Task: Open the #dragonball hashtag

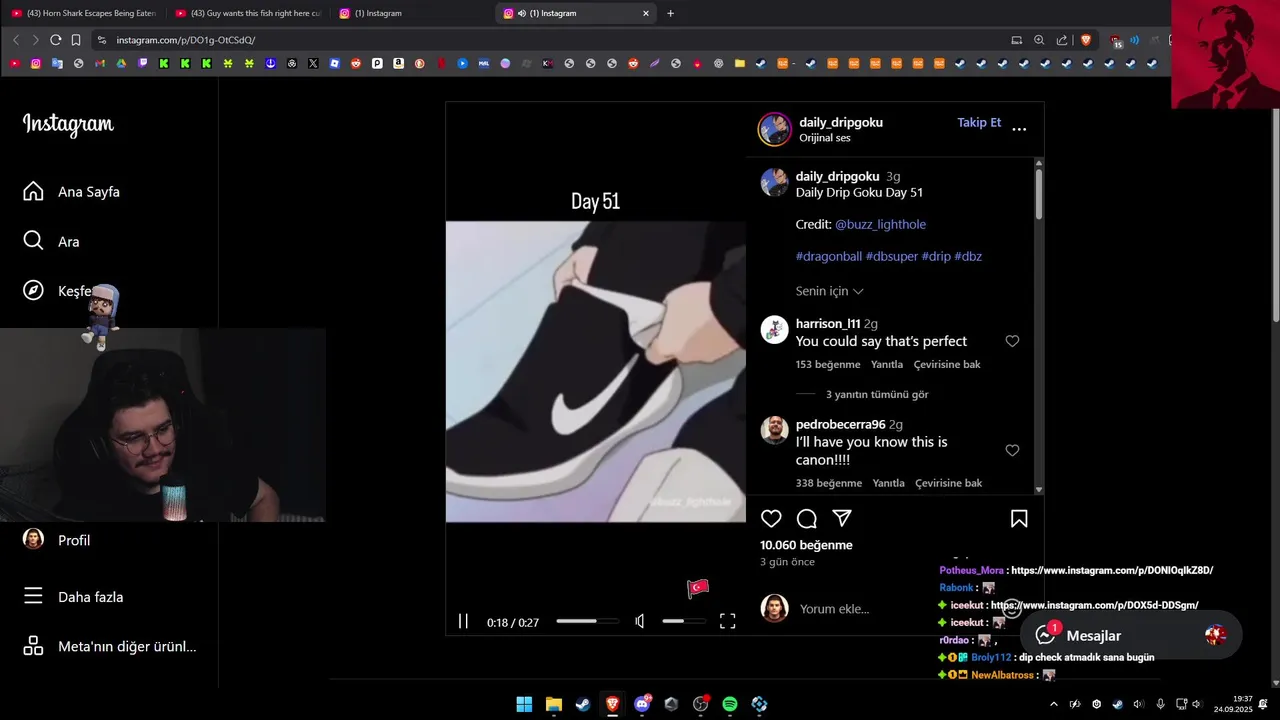Action: pyautogui.click(x=829, y=256)
